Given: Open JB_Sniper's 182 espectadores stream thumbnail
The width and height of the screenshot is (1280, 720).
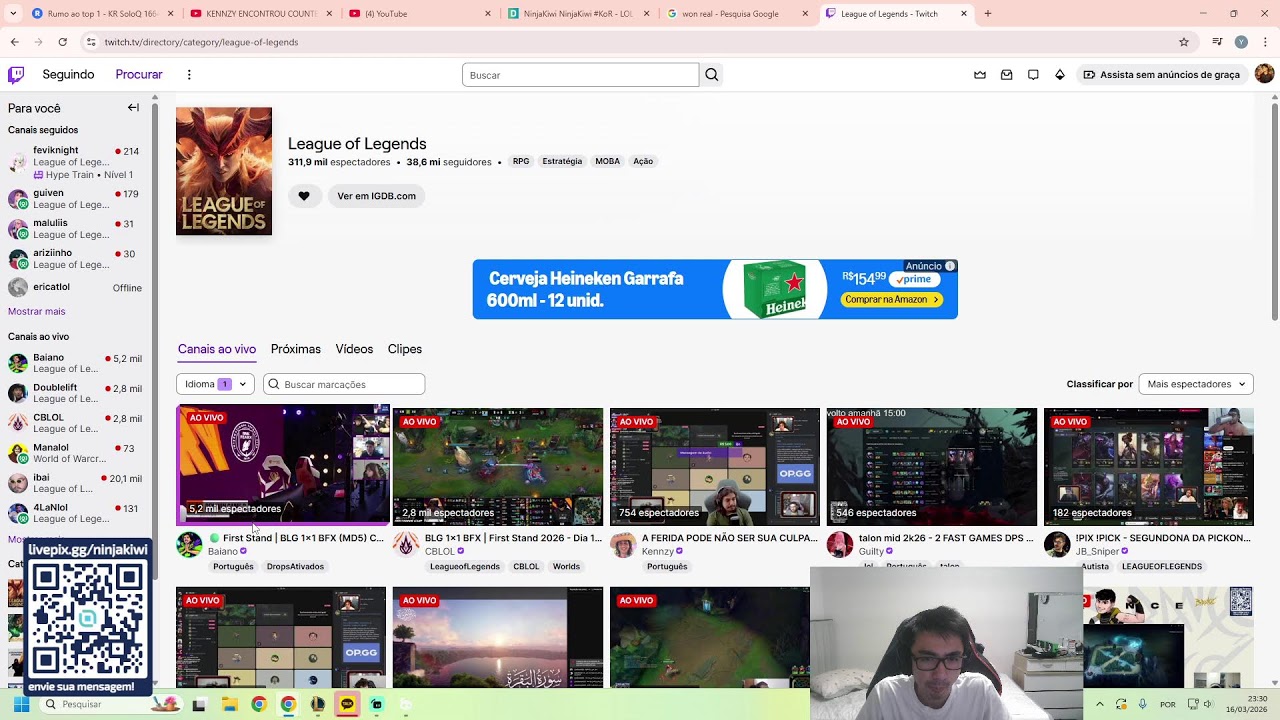Looking at the screenshot, I should point(1149,467).
